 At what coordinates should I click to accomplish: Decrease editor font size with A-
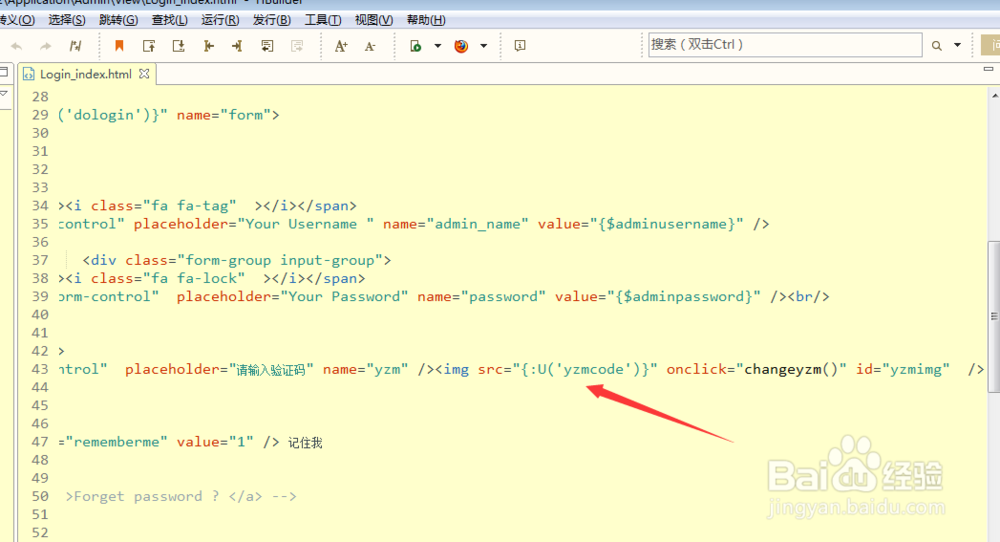(370, 46)
